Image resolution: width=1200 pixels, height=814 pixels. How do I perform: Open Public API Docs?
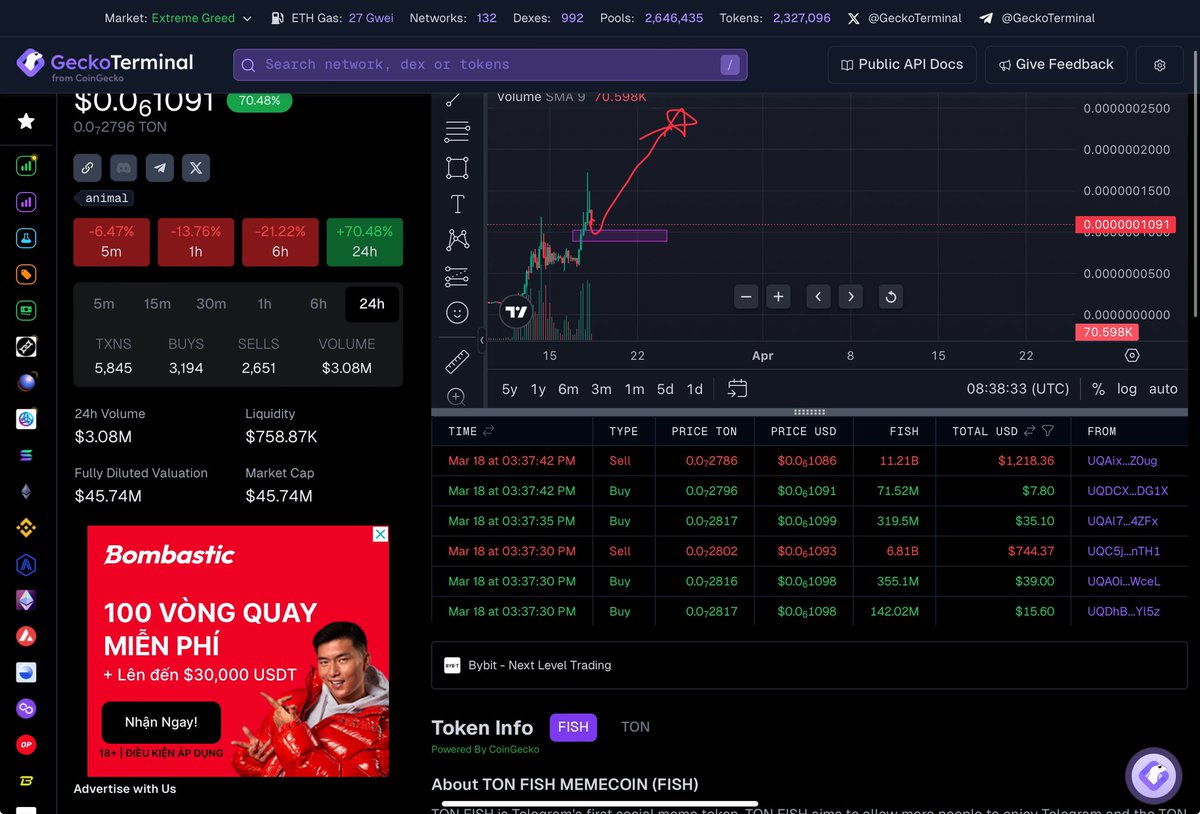pos(901,64)
